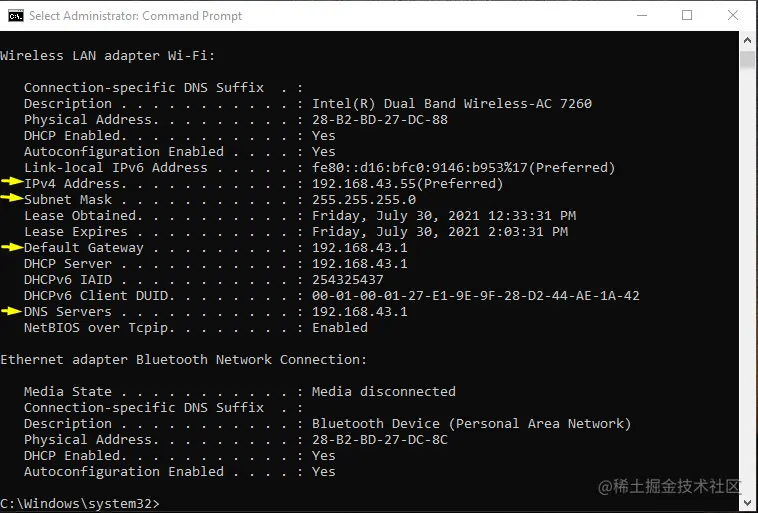Click the Command Prompt title bar icon

pos(15,16)
